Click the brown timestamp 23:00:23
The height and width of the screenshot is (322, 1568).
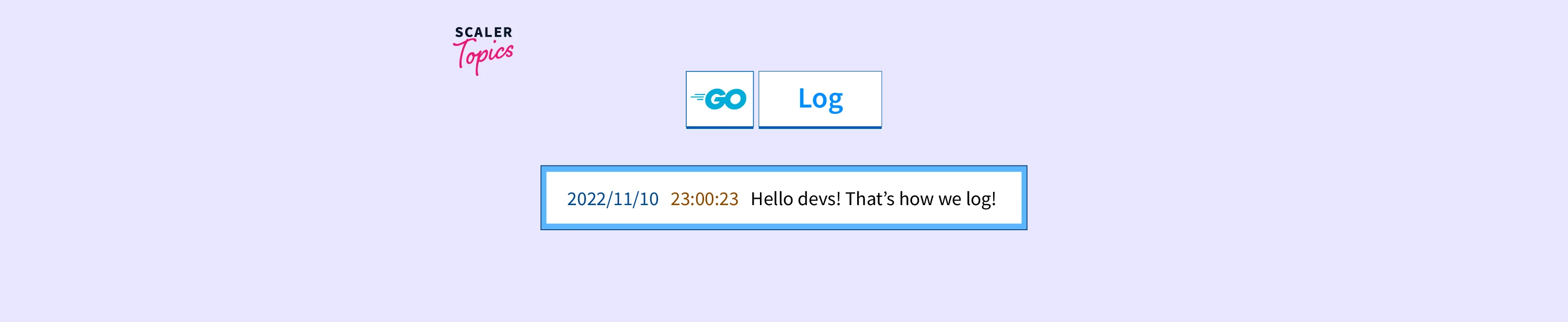[704, 199]
